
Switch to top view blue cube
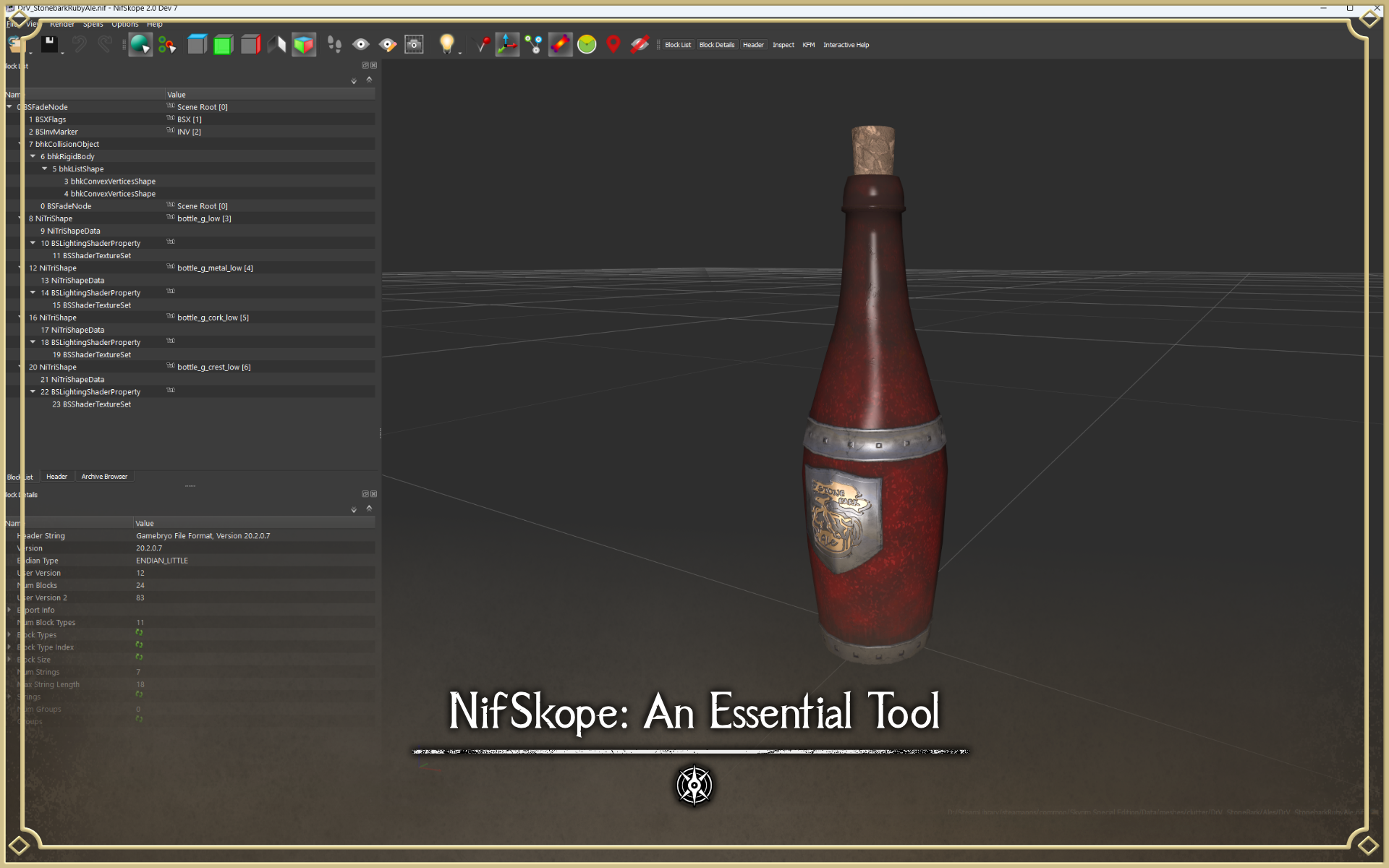[x=197, y=44]
